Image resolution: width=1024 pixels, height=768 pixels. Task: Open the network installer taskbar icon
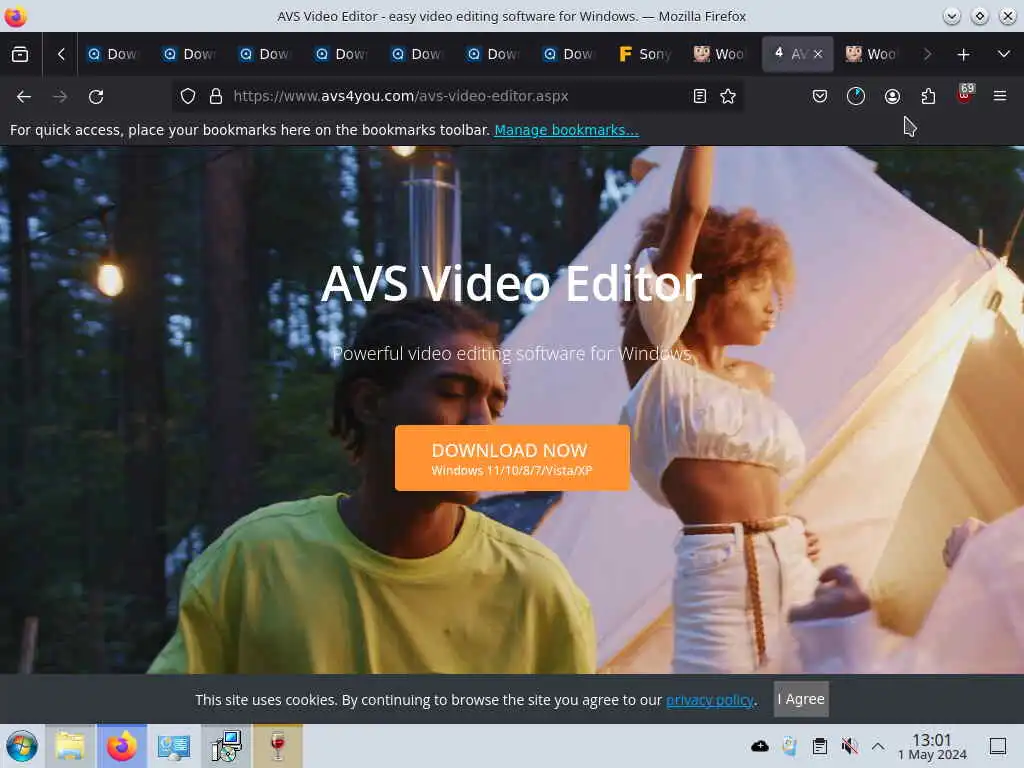click(x=226, y=746)
